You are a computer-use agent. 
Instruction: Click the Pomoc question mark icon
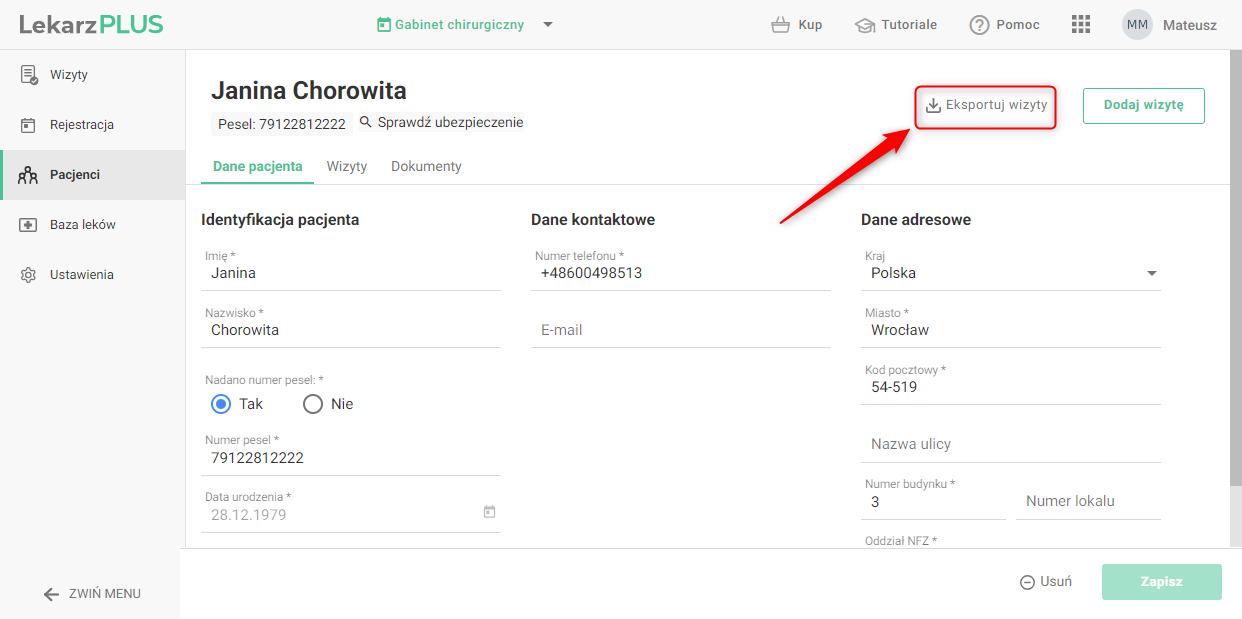[979, 25]
